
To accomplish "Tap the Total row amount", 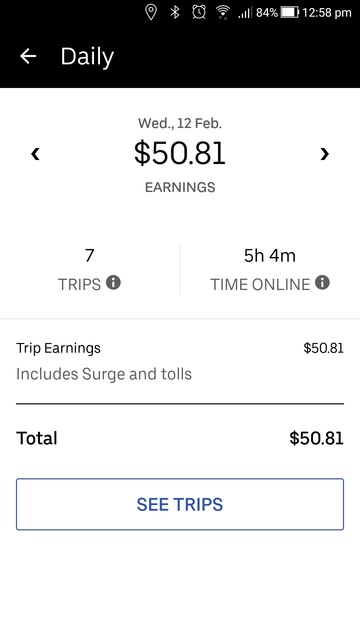I will pos(316,438).
